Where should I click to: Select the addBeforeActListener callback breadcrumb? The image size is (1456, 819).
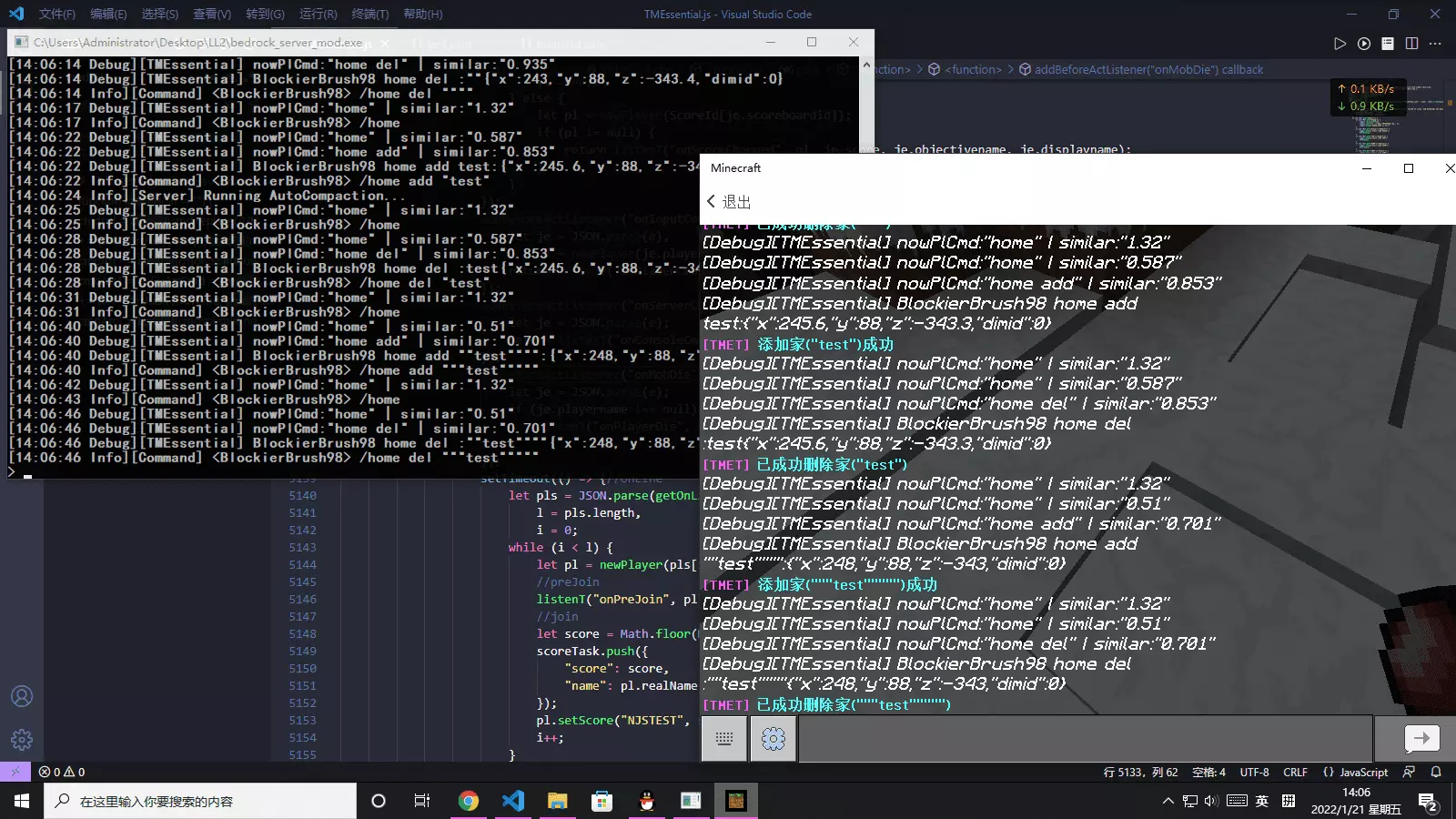1140,69
